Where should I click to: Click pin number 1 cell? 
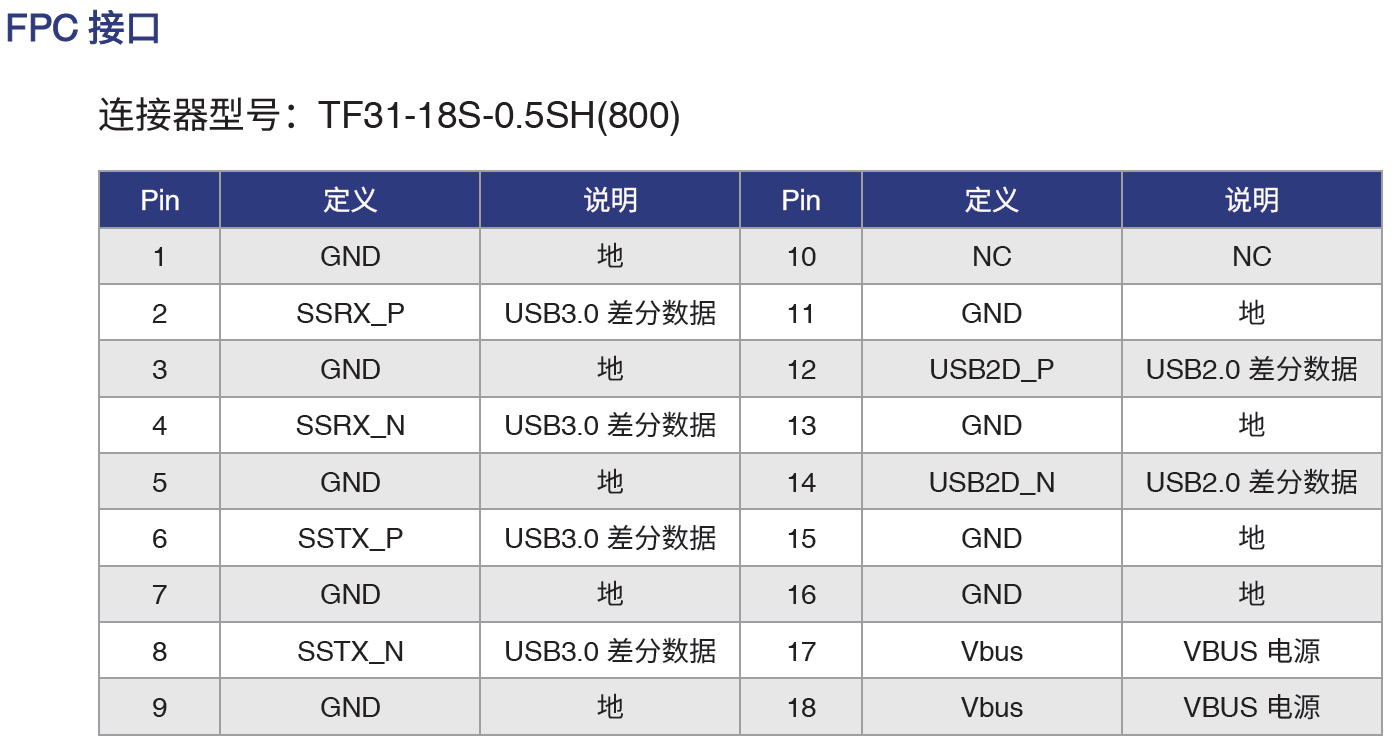pos(160,257)
